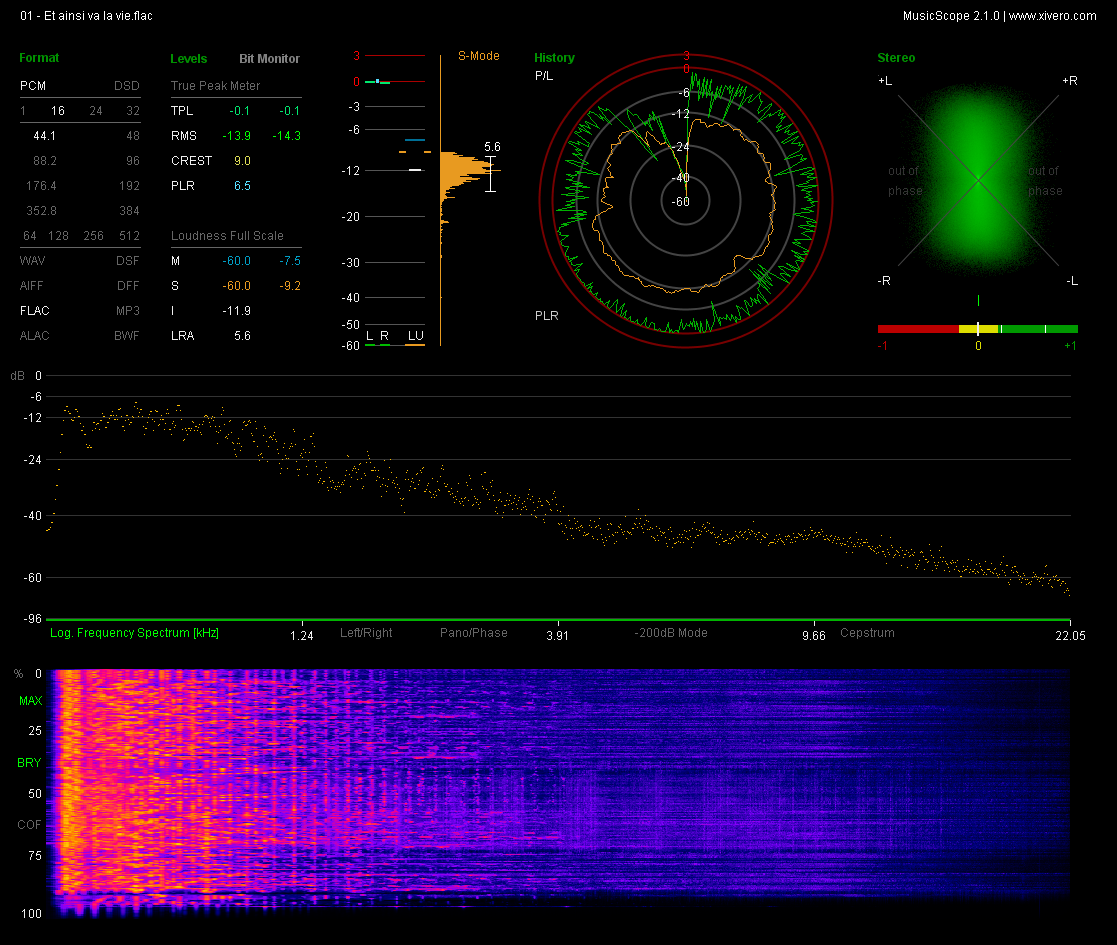Switch spectrum to Cepstrum view
Screen dimensions: 1117x945
click(x=867, y=633)
